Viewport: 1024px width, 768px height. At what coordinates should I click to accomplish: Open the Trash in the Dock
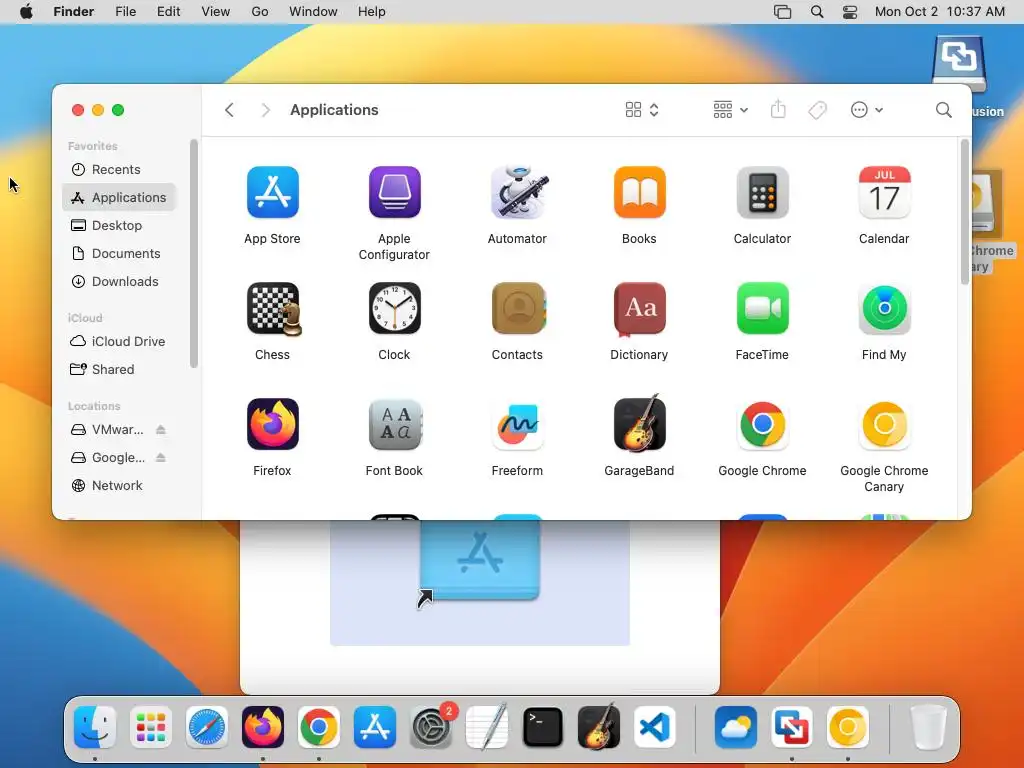coord(928,727)
